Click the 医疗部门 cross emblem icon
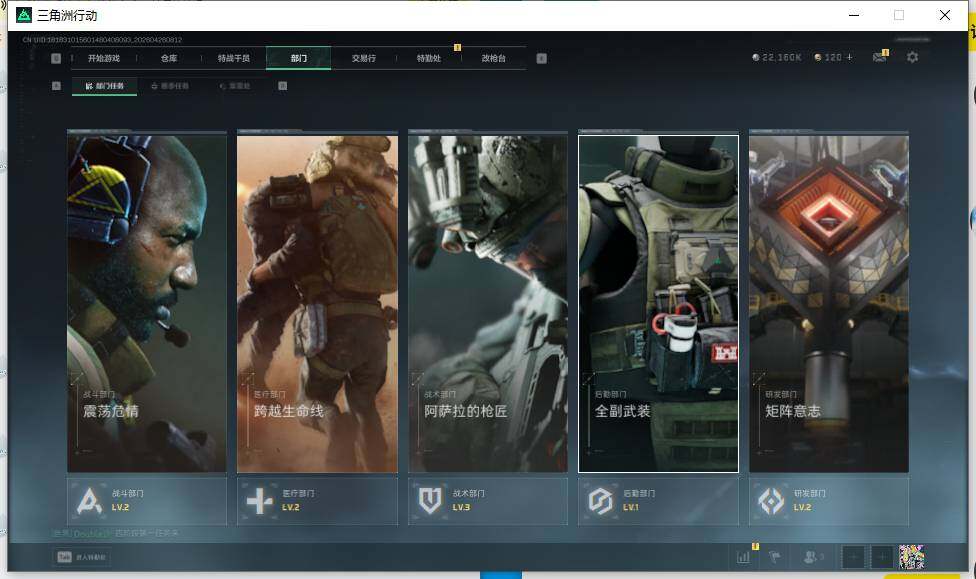 coord(260,501)
